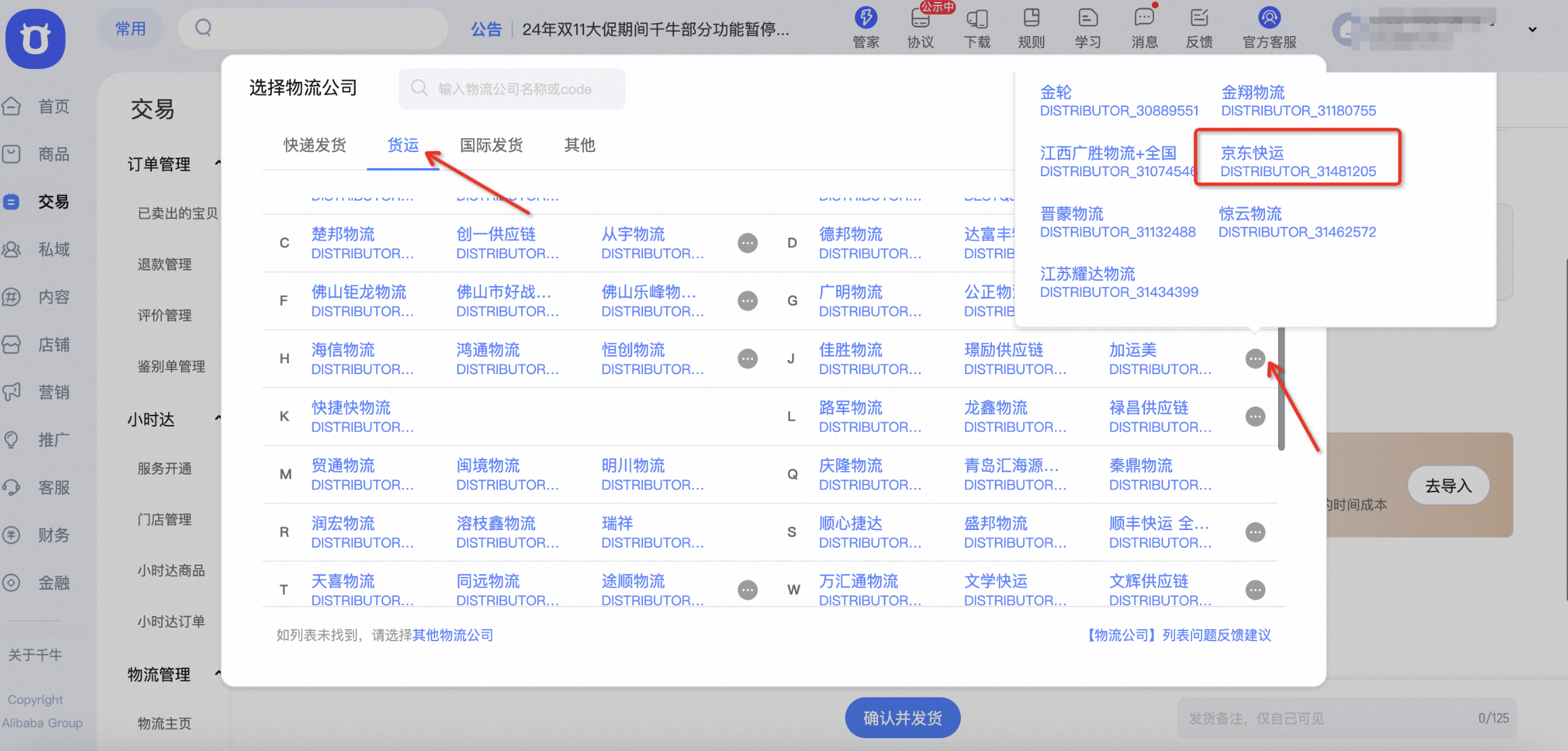1568x751 pixels.
Task: Open the account dropdown chevron
Action: coord(1532,29)
